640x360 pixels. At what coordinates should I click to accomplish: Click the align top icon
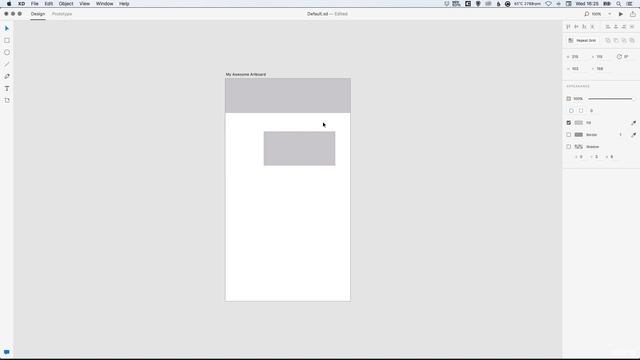pyautogui.click(x=568, y=27)
